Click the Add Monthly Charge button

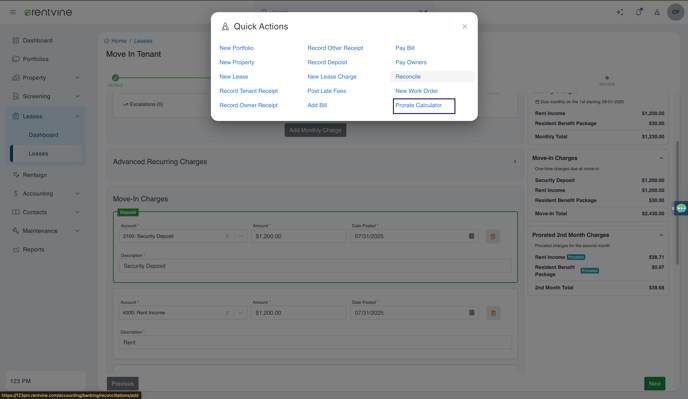315,130
